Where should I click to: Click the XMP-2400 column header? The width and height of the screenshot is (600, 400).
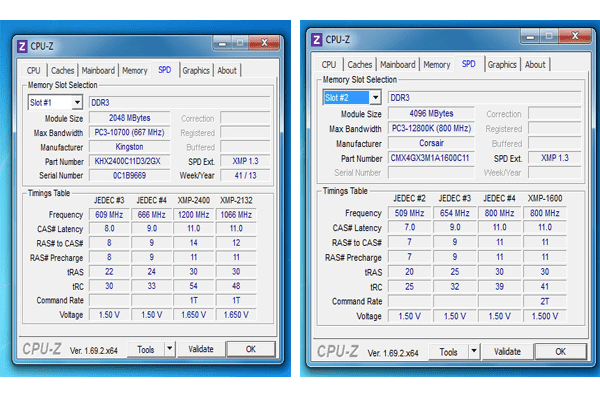(194, 200)
